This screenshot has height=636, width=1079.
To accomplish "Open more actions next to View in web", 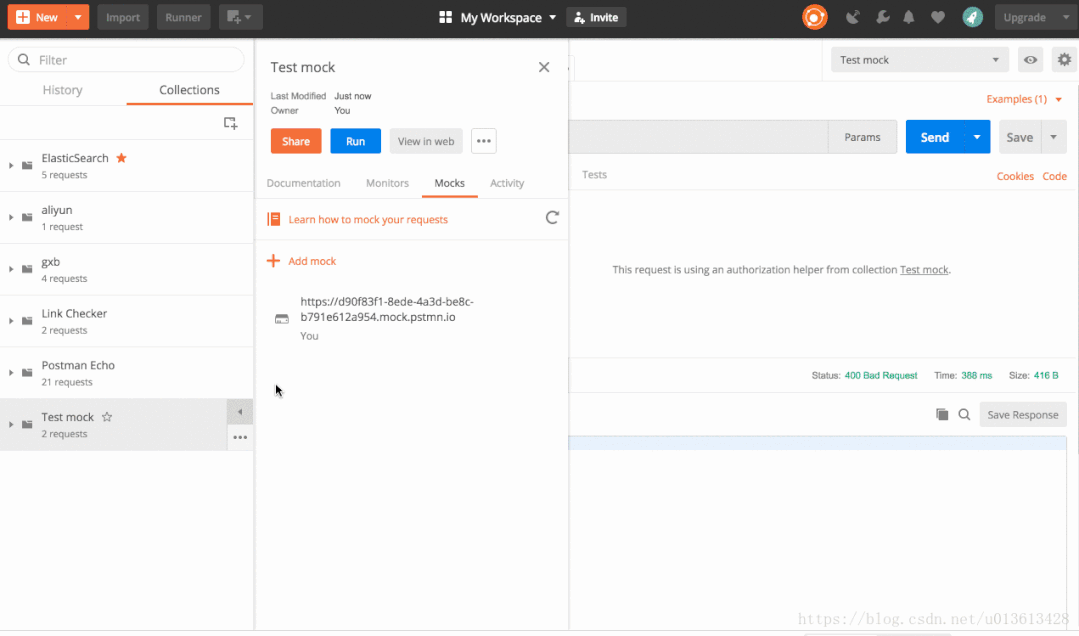I will (x=484, y=141).
